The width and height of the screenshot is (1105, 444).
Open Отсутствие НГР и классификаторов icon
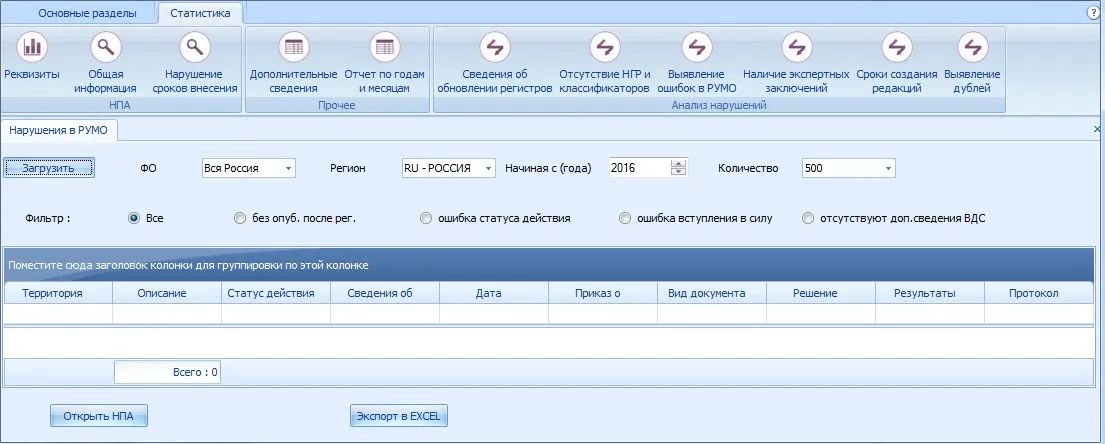point(605,48)
